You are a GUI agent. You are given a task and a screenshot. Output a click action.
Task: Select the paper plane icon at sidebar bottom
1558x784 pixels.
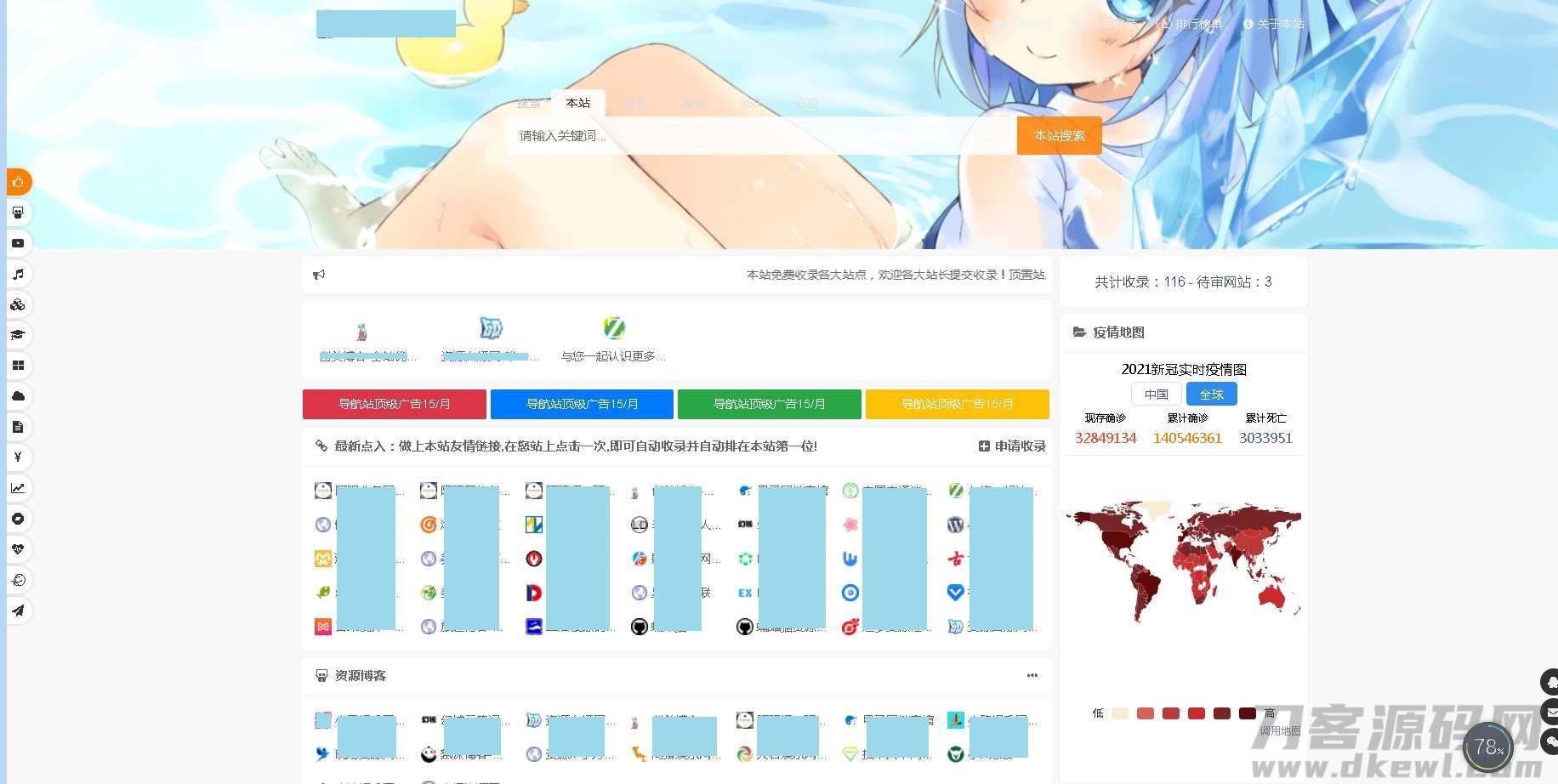pyautogui.click(x=18, y=611)
